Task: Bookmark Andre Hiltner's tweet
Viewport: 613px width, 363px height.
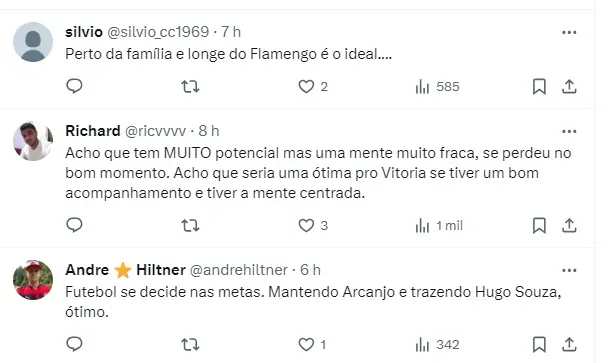Action: [x=539, y=345]
